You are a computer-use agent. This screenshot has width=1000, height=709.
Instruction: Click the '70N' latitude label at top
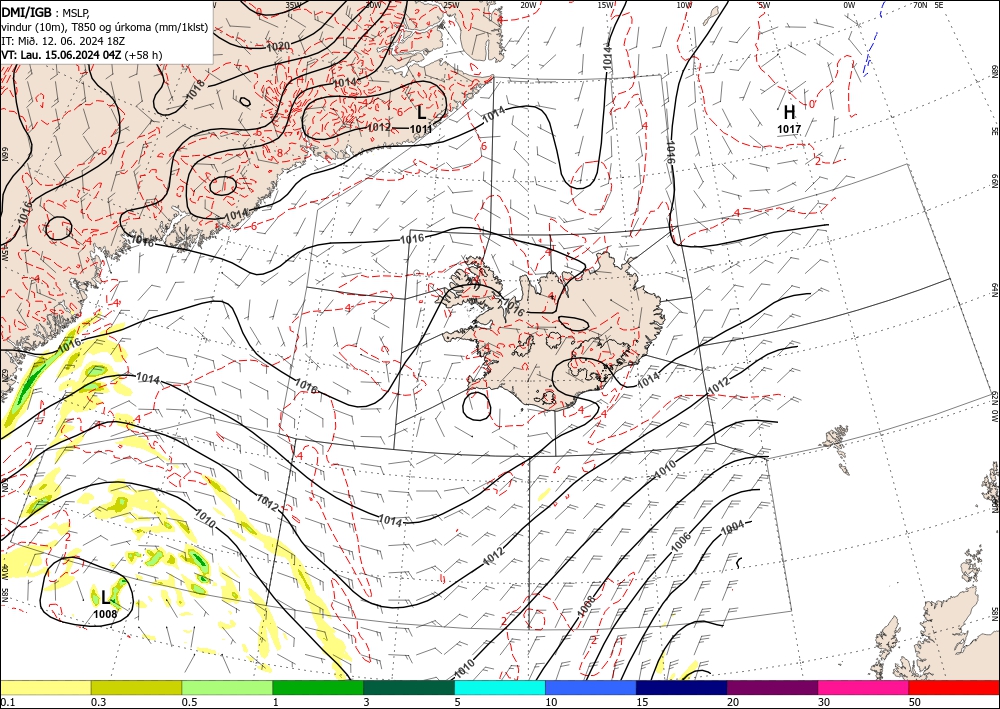point(920,5)
